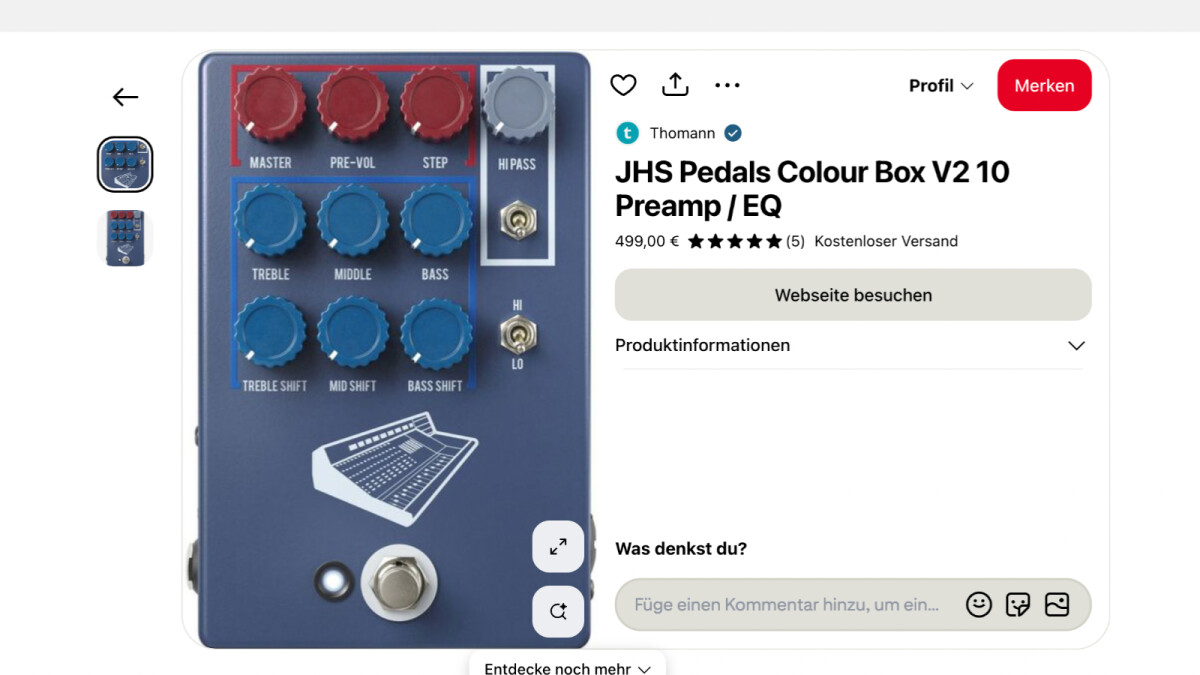Image resolution: width=1200 pixels, height=675 pixels.
Task: Open Thomann profile link
Action: [682, 133]
